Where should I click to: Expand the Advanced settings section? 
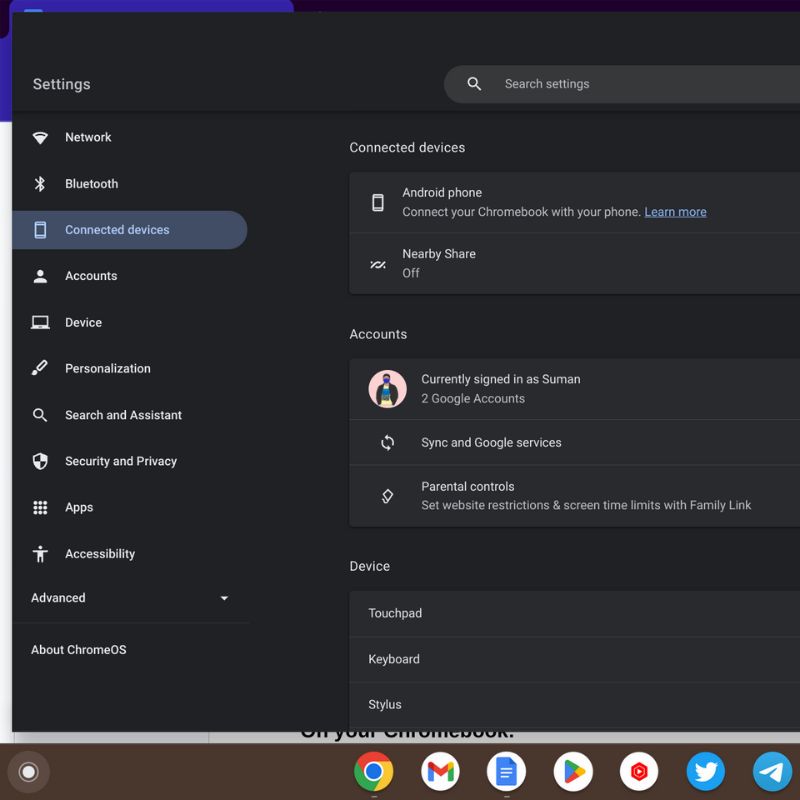point(130,598)
